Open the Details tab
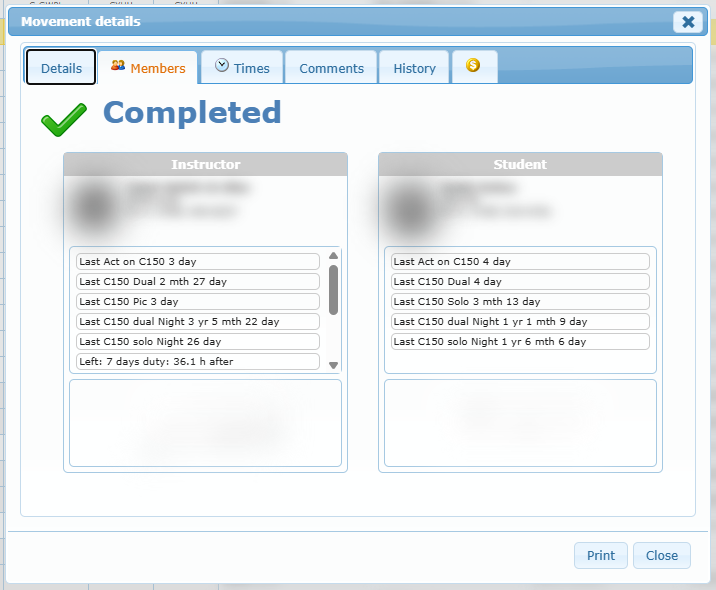This screenshot has height=590, width=716. tap(61, 68)
